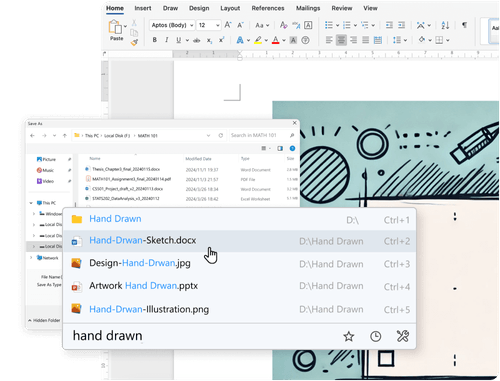Select Hand-Drwan-Illustration.png result
The height and width of the screenshot is (381, 500).
[240, 309]
